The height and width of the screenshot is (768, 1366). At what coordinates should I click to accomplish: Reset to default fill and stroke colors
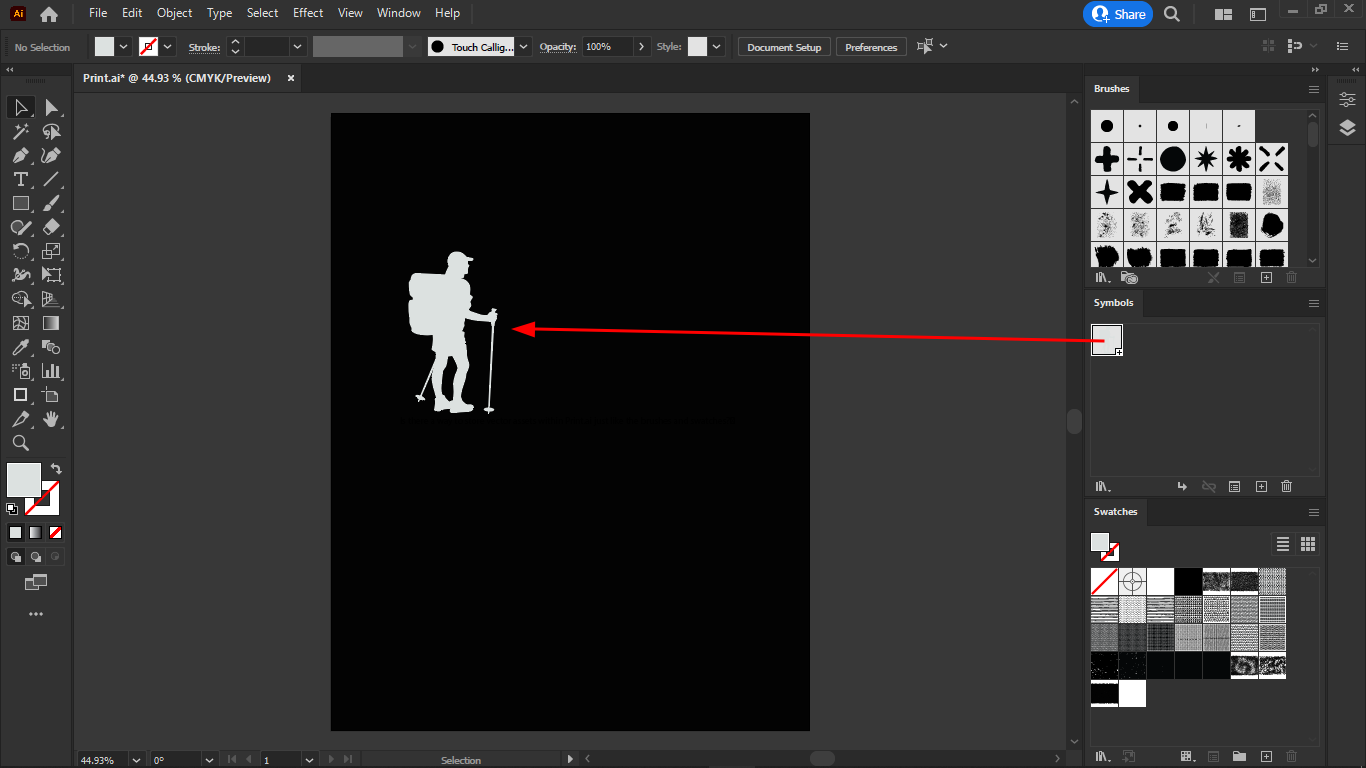point(11,509)
